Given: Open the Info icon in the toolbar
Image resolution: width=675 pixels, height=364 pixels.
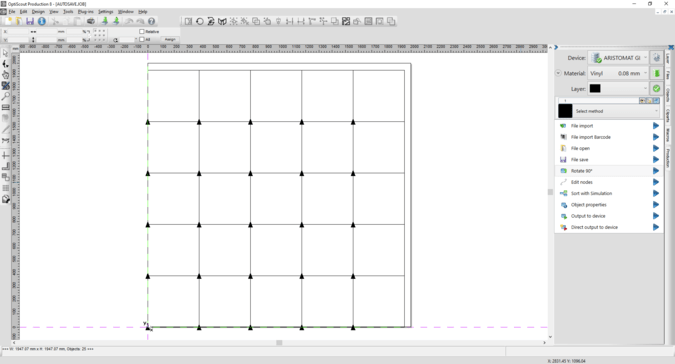Looking at the screenshot, I should (42, 21).
